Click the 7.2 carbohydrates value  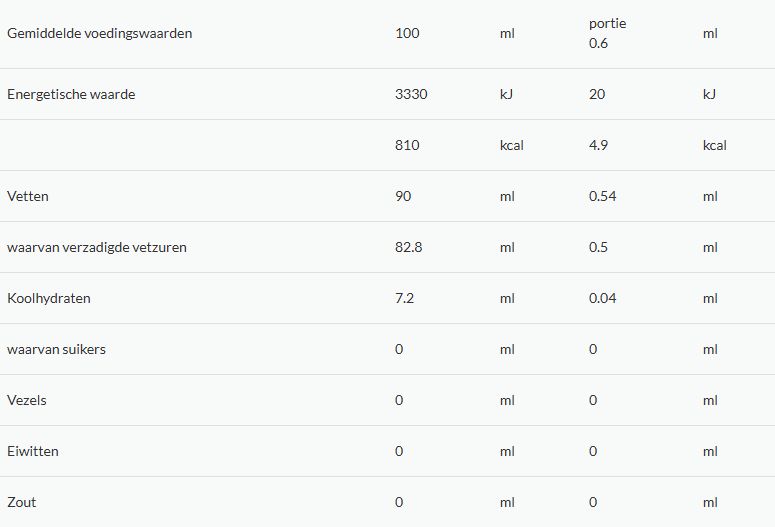pyautogui.click(x=404, y=298)
